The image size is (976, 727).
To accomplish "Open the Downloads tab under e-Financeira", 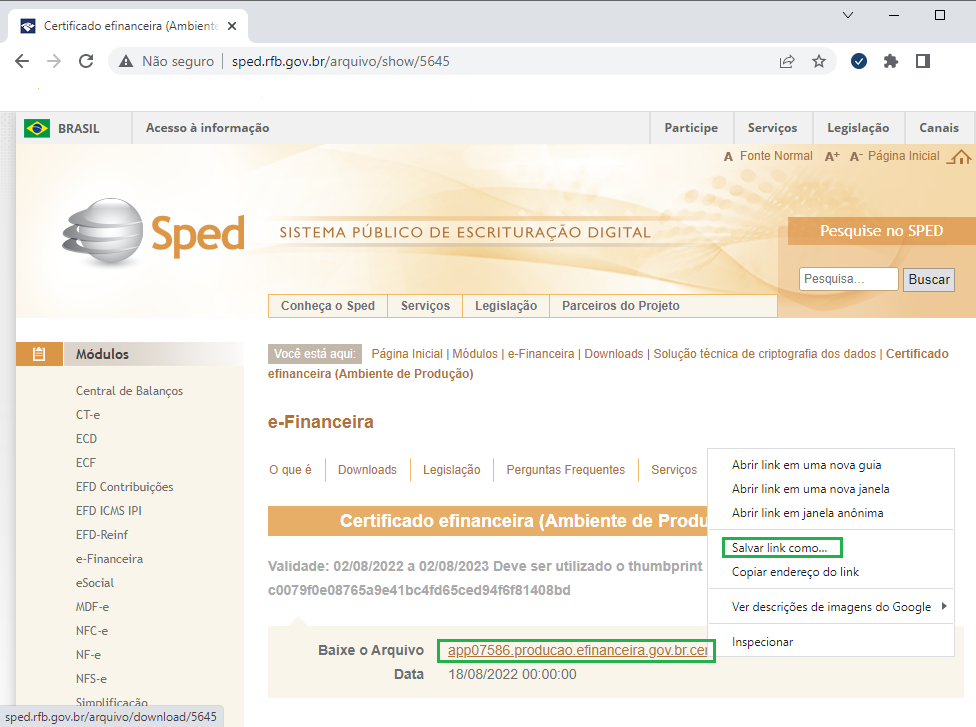I will pos(367,469).
